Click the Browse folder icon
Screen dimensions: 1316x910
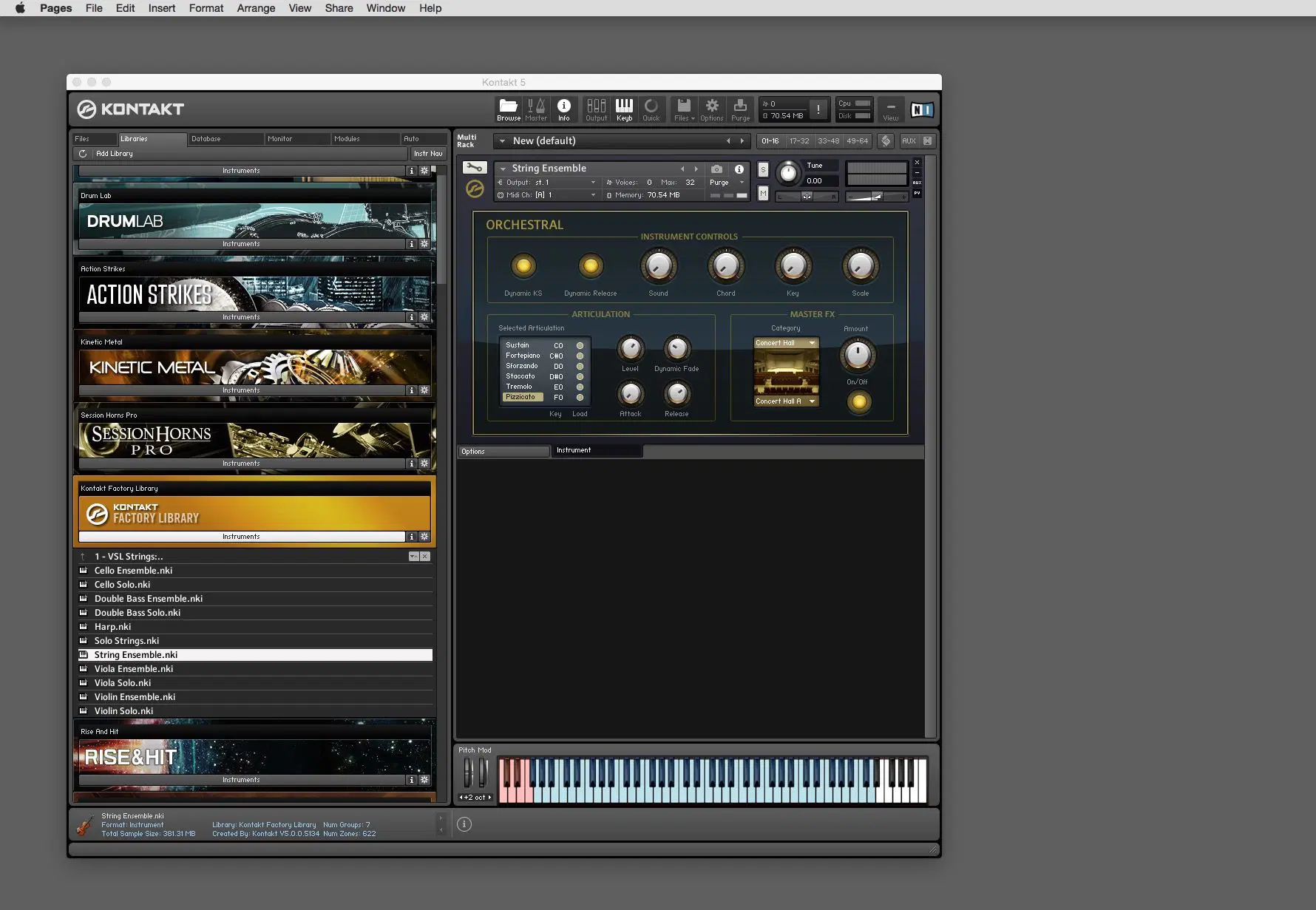pos(508,109)
